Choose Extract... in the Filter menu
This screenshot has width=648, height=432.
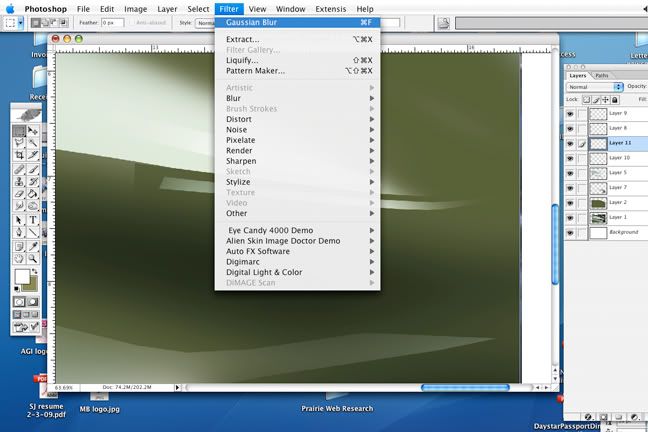point(298,39)
